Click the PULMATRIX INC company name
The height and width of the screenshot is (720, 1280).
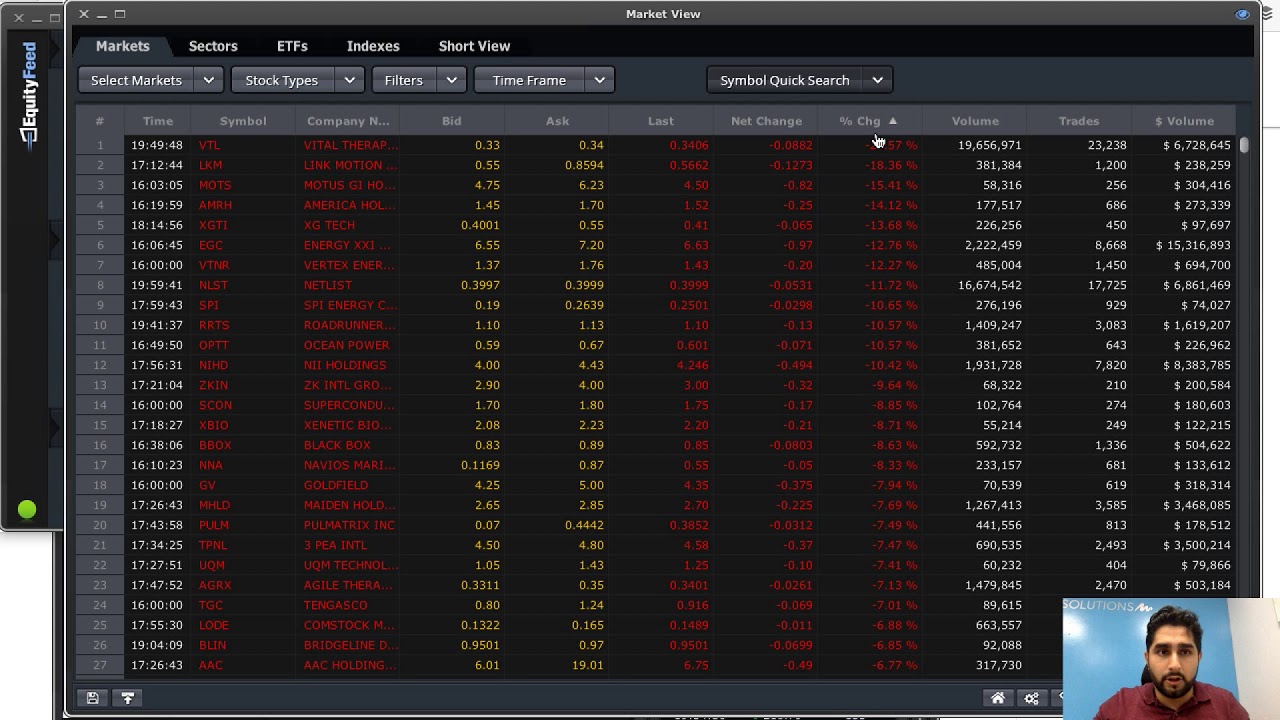tap(349, 525)
